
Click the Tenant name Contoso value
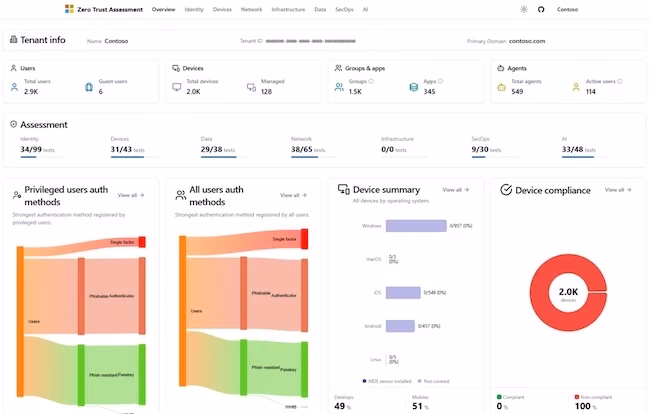(116, 41)
